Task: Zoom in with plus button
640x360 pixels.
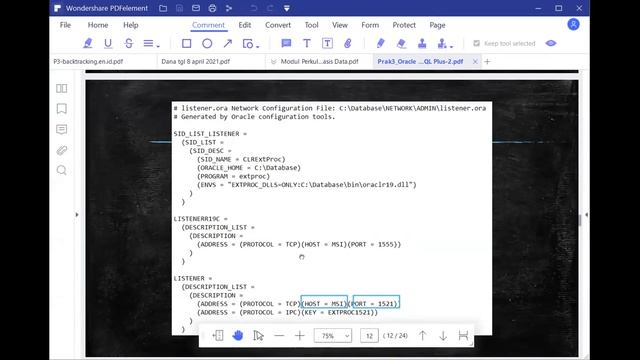Action: point(300,336)
